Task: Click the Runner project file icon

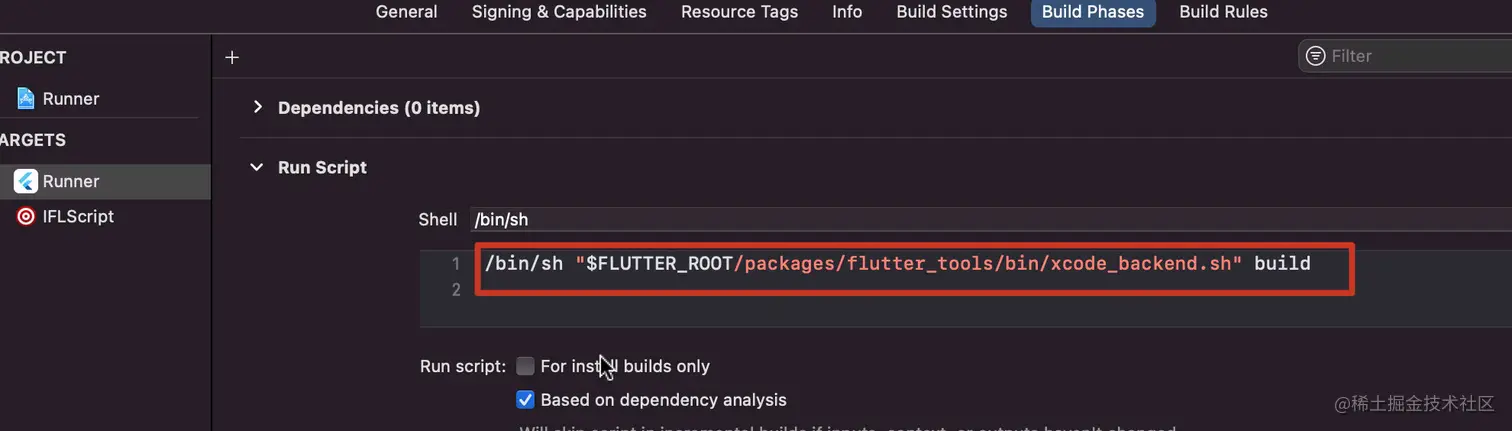Action: (x=26, y=99)
